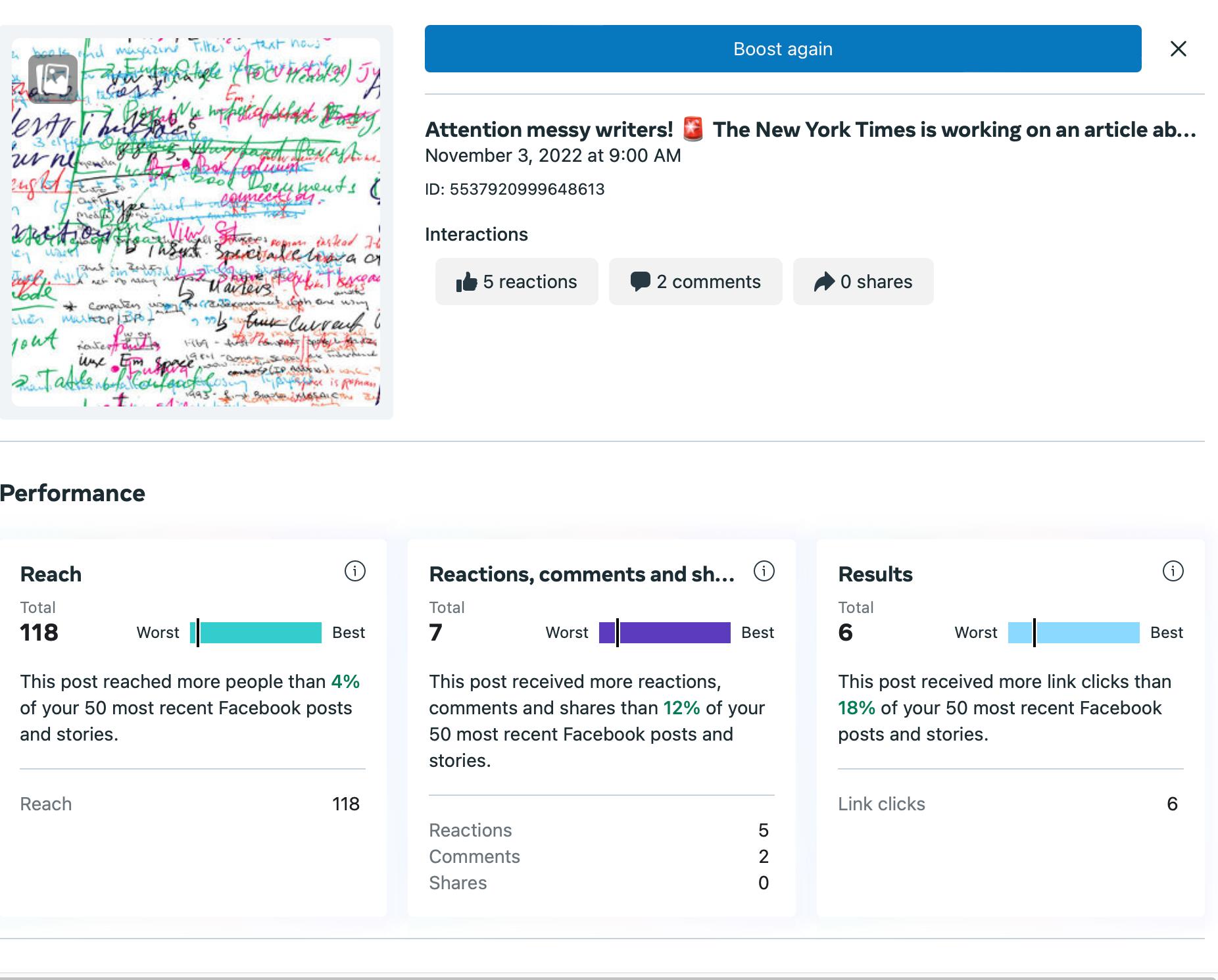Click the Boost again button

tap(783, 49)
